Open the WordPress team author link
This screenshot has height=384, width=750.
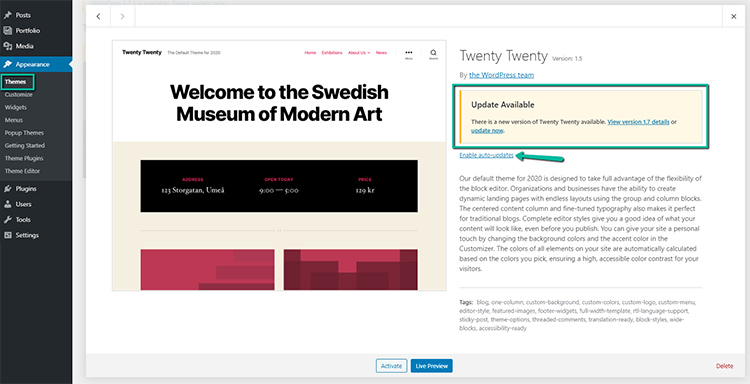501,75
